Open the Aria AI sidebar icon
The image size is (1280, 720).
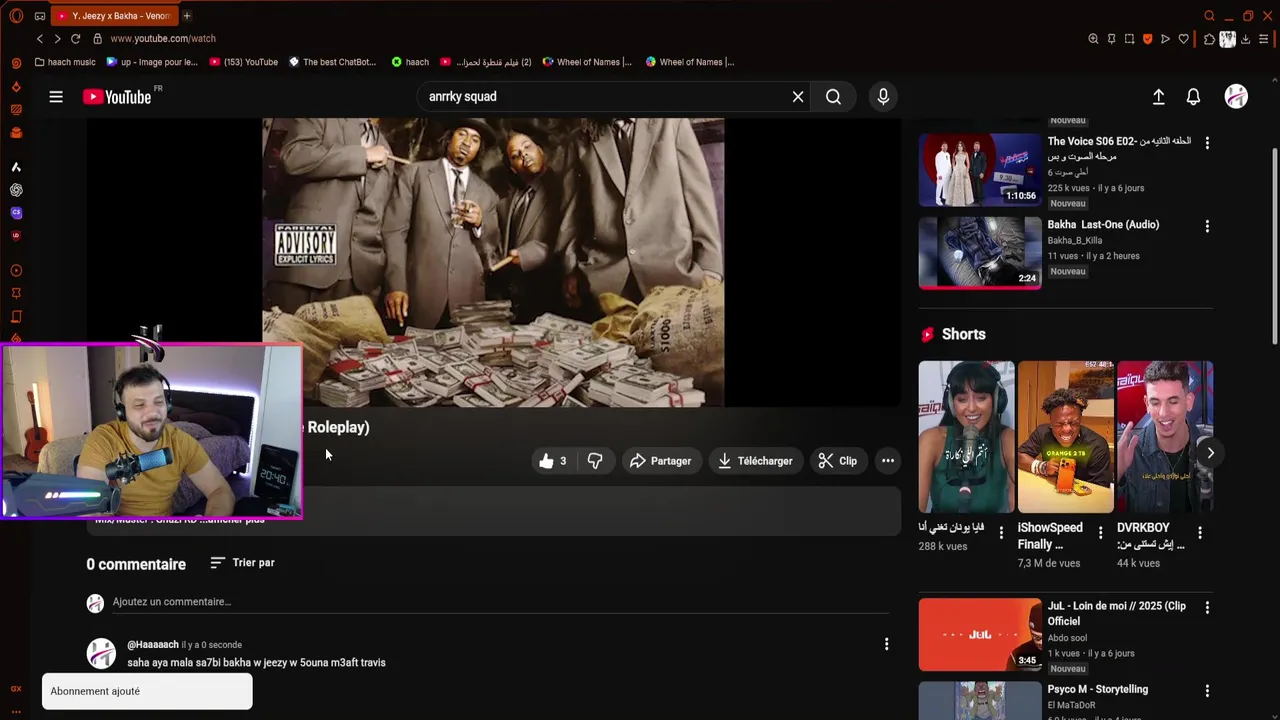pos(16,167)
